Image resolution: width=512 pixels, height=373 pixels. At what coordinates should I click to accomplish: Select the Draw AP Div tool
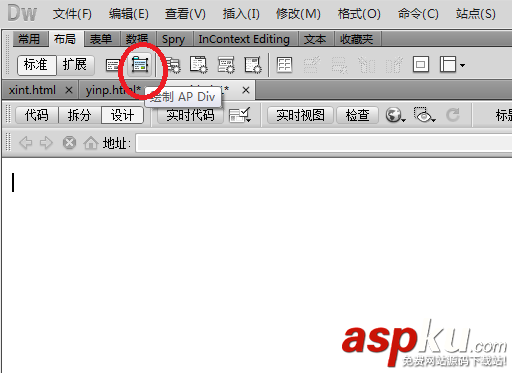(140, 65)
